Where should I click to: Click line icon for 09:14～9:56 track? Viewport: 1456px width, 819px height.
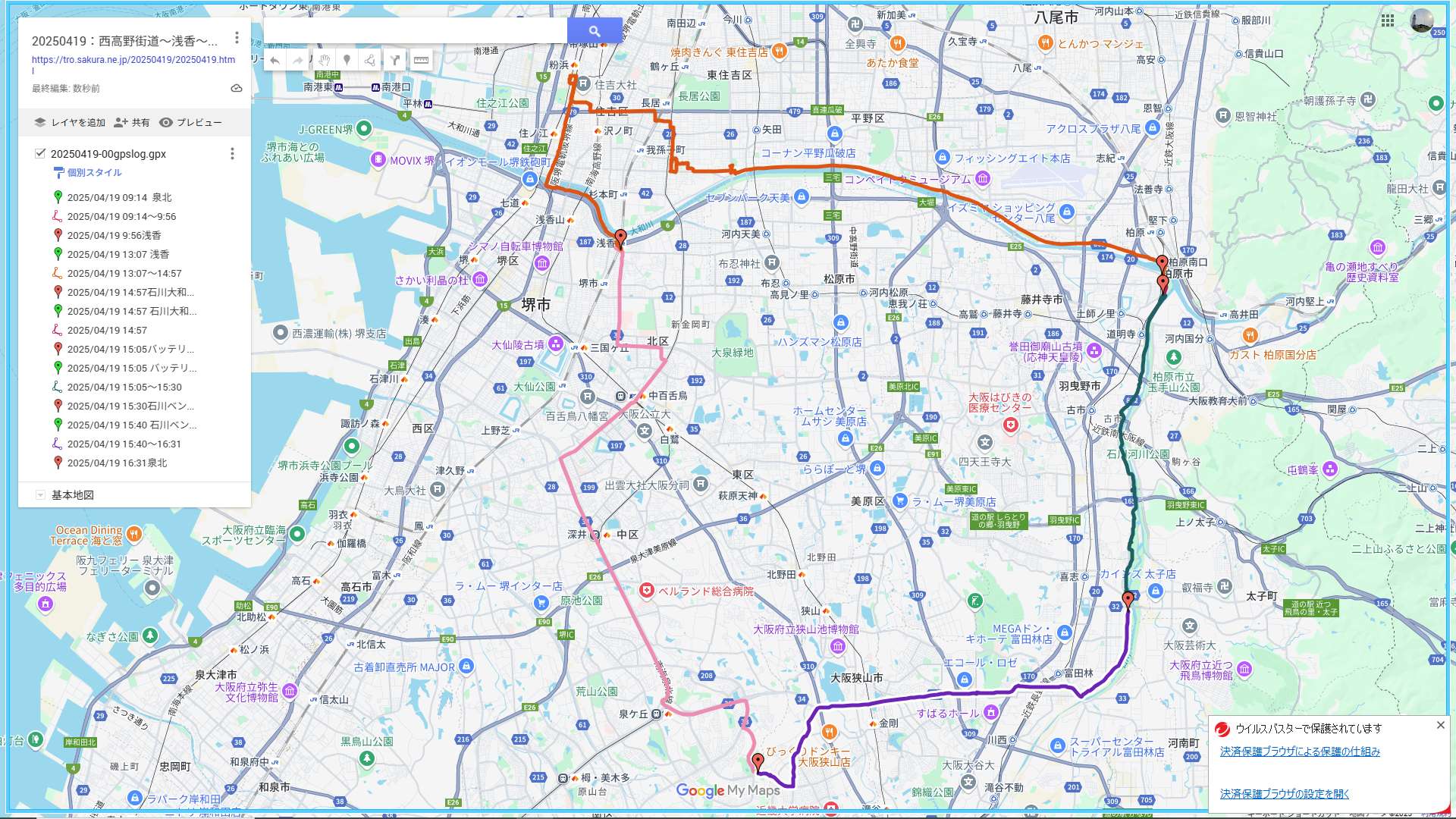tap(58, 216)
